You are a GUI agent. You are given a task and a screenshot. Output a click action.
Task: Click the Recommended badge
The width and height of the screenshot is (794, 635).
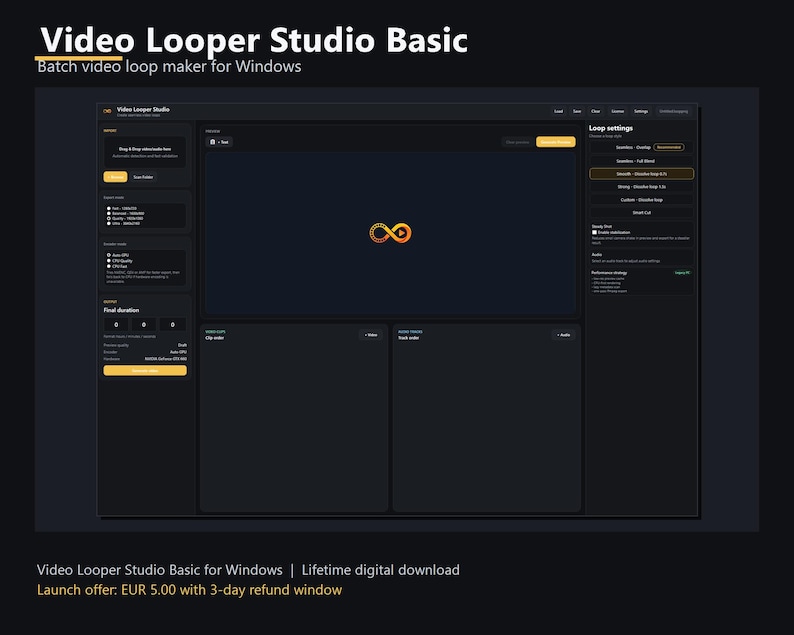coord(669,147)
